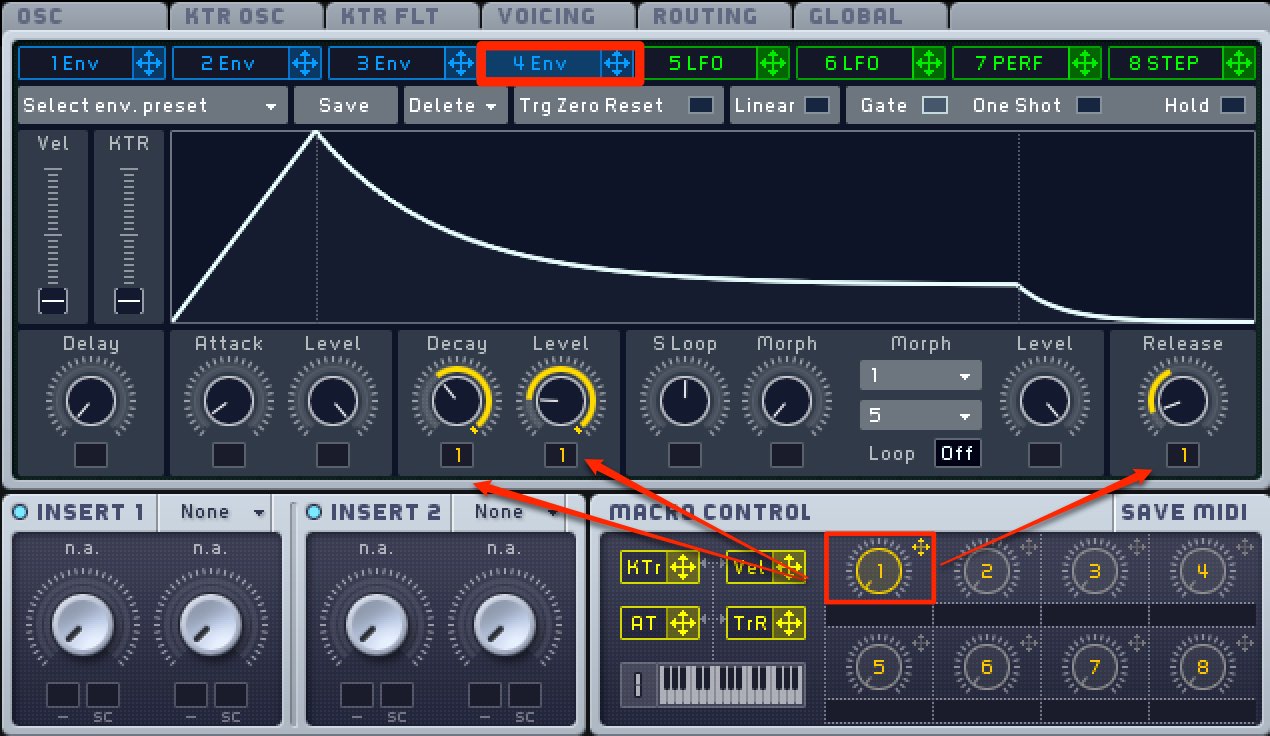The image size is (1270, 736).
Task: Open the GLOBAL tab
Action: click(x=870, y=16)
